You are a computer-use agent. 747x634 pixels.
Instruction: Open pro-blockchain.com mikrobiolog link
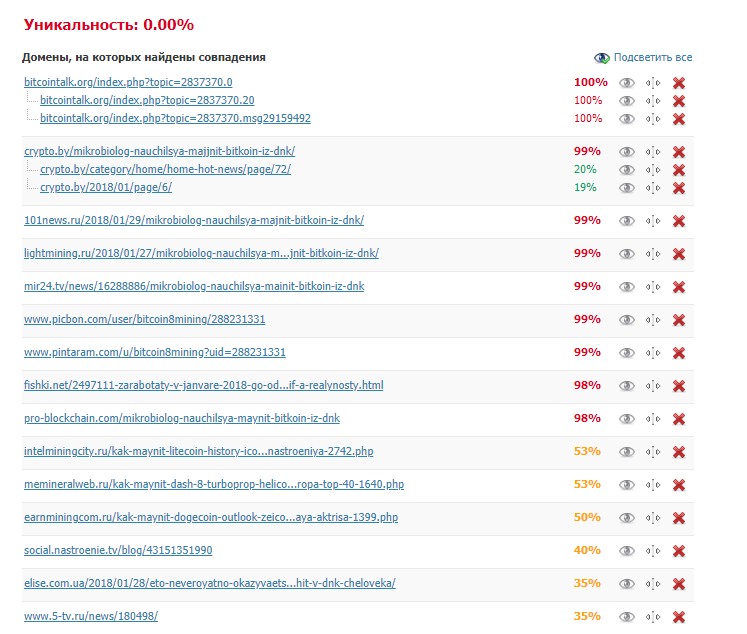click(182, 418)
